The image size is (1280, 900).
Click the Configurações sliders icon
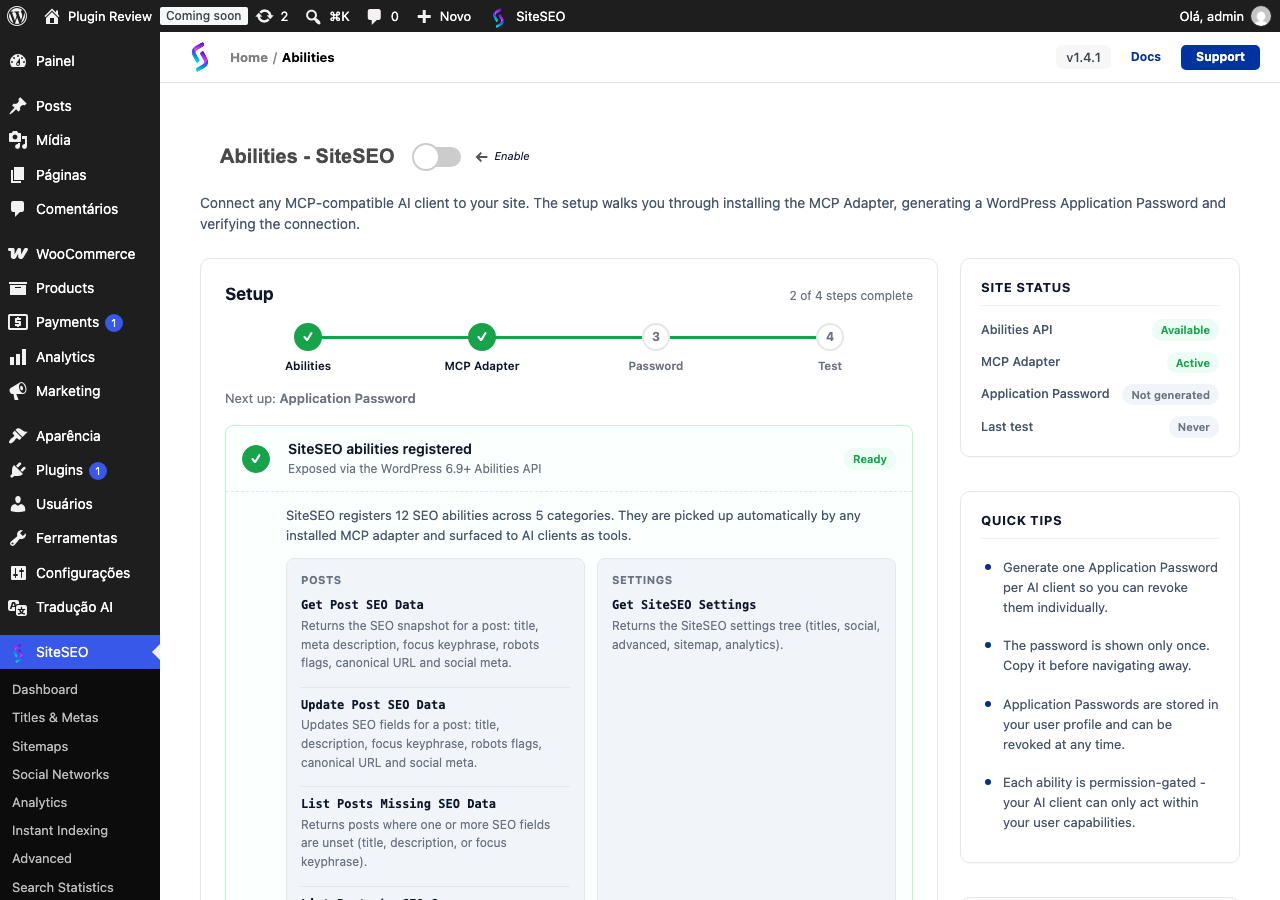(x=18, y=573)
